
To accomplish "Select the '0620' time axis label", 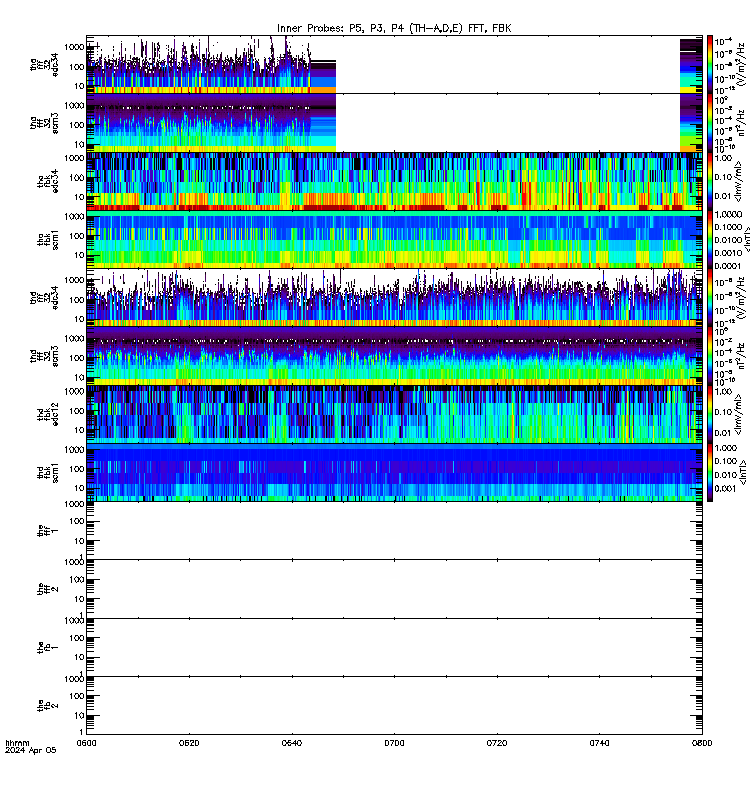I will point(189,743).
